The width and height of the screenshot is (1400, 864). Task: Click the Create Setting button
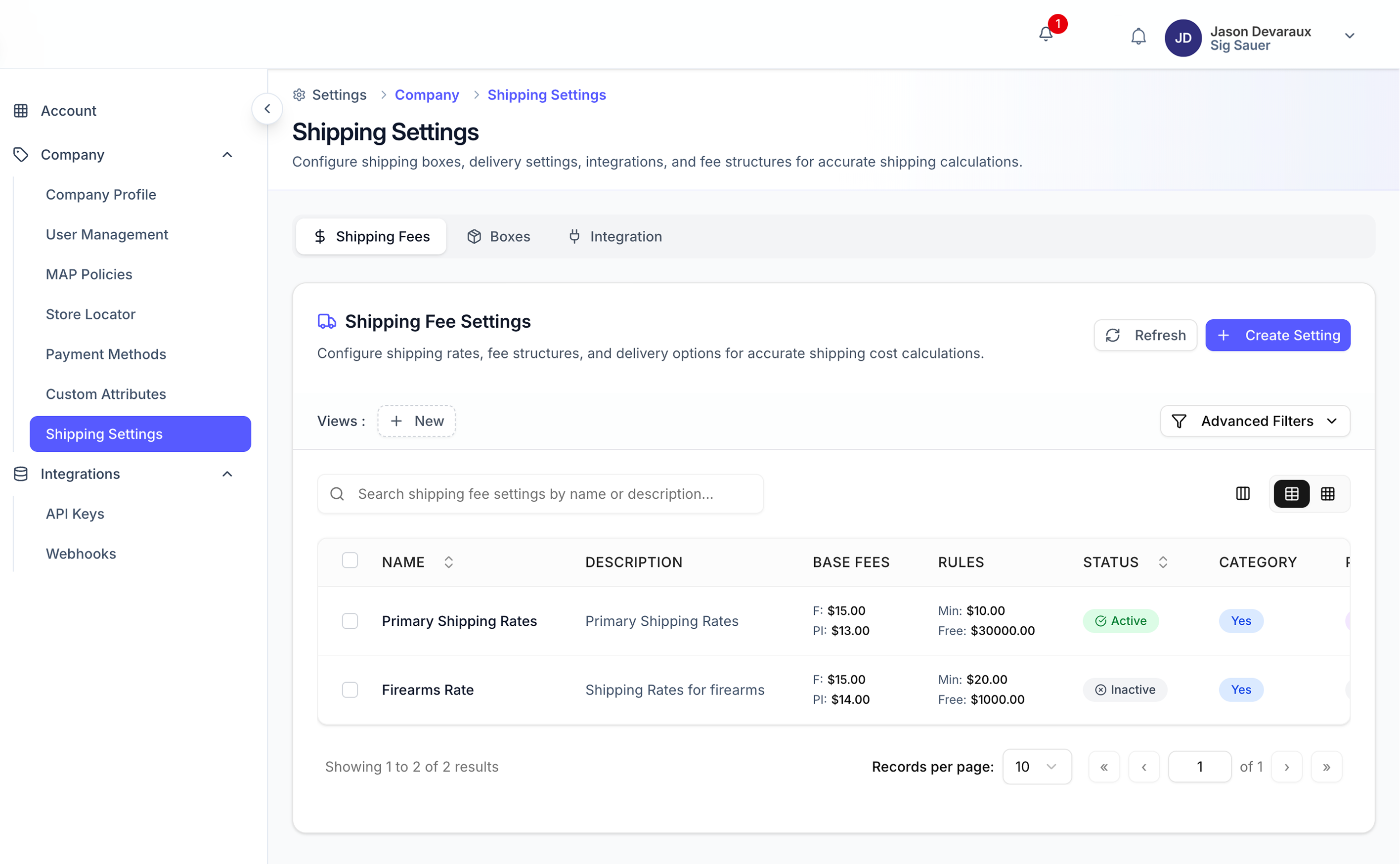pos(1277,336)
